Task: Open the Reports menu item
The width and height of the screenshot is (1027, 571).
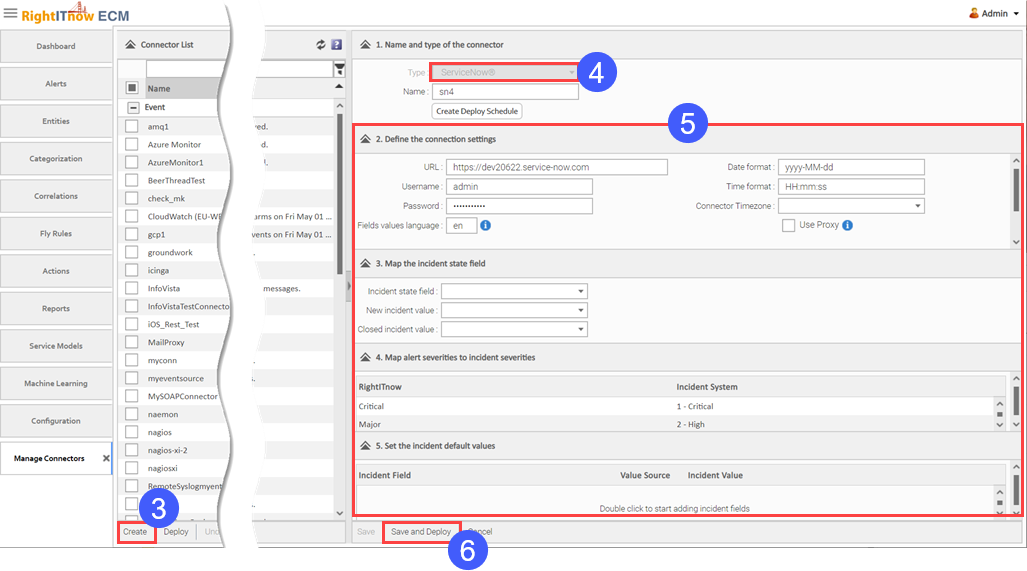Action: click(x=56, y=308)
